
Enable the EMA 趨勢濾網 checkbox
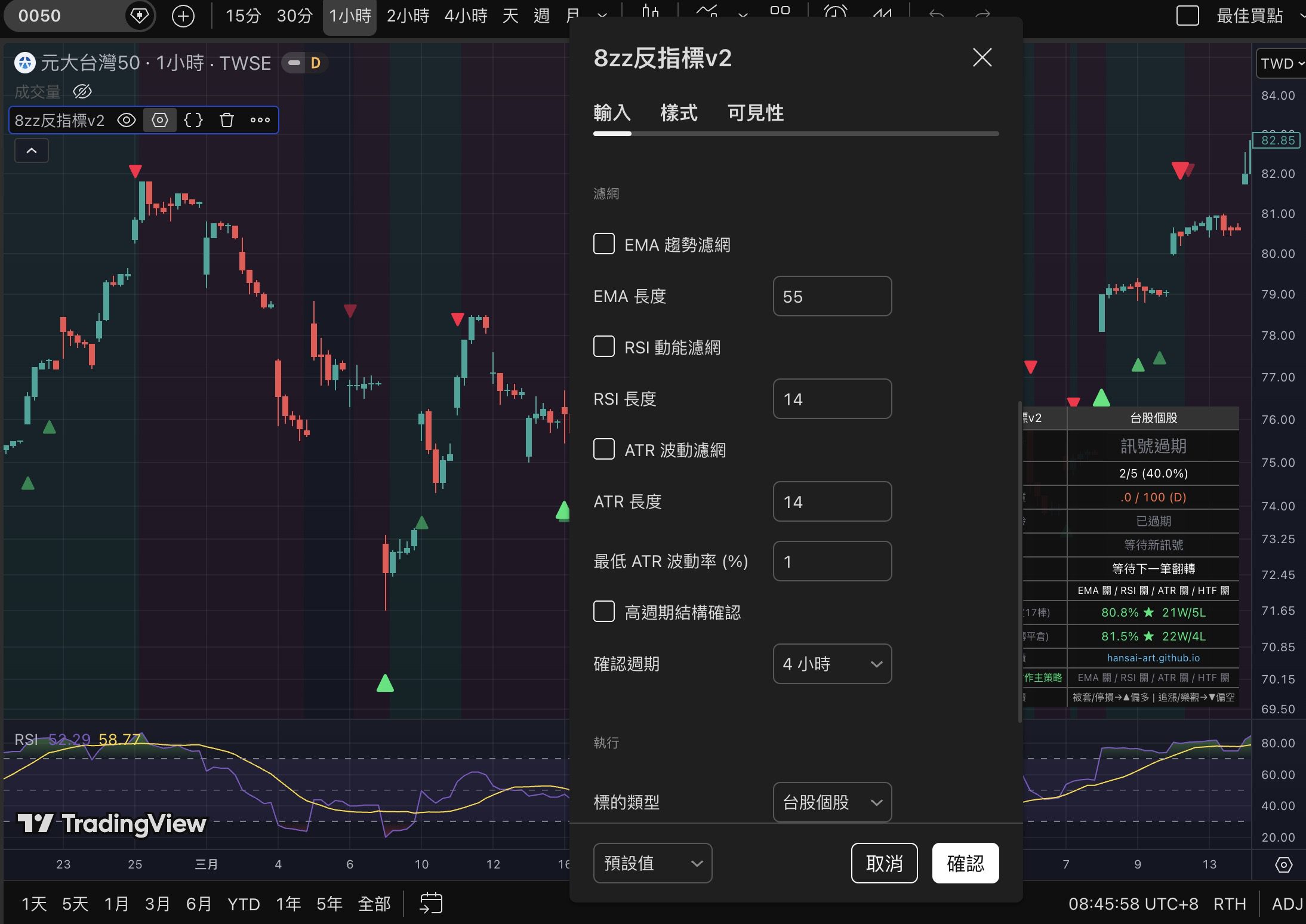(x=604, y=244)
